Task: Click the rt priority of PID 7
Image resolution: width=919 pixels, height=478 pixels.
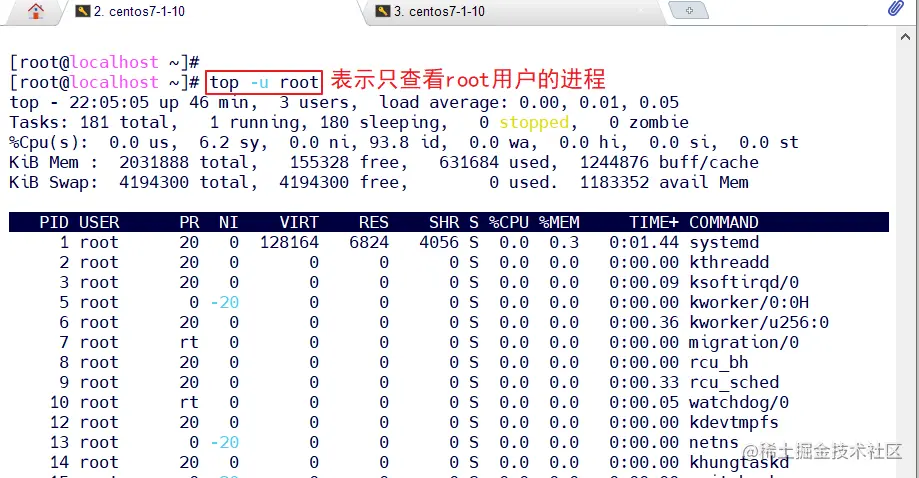Action: (189, 342)
